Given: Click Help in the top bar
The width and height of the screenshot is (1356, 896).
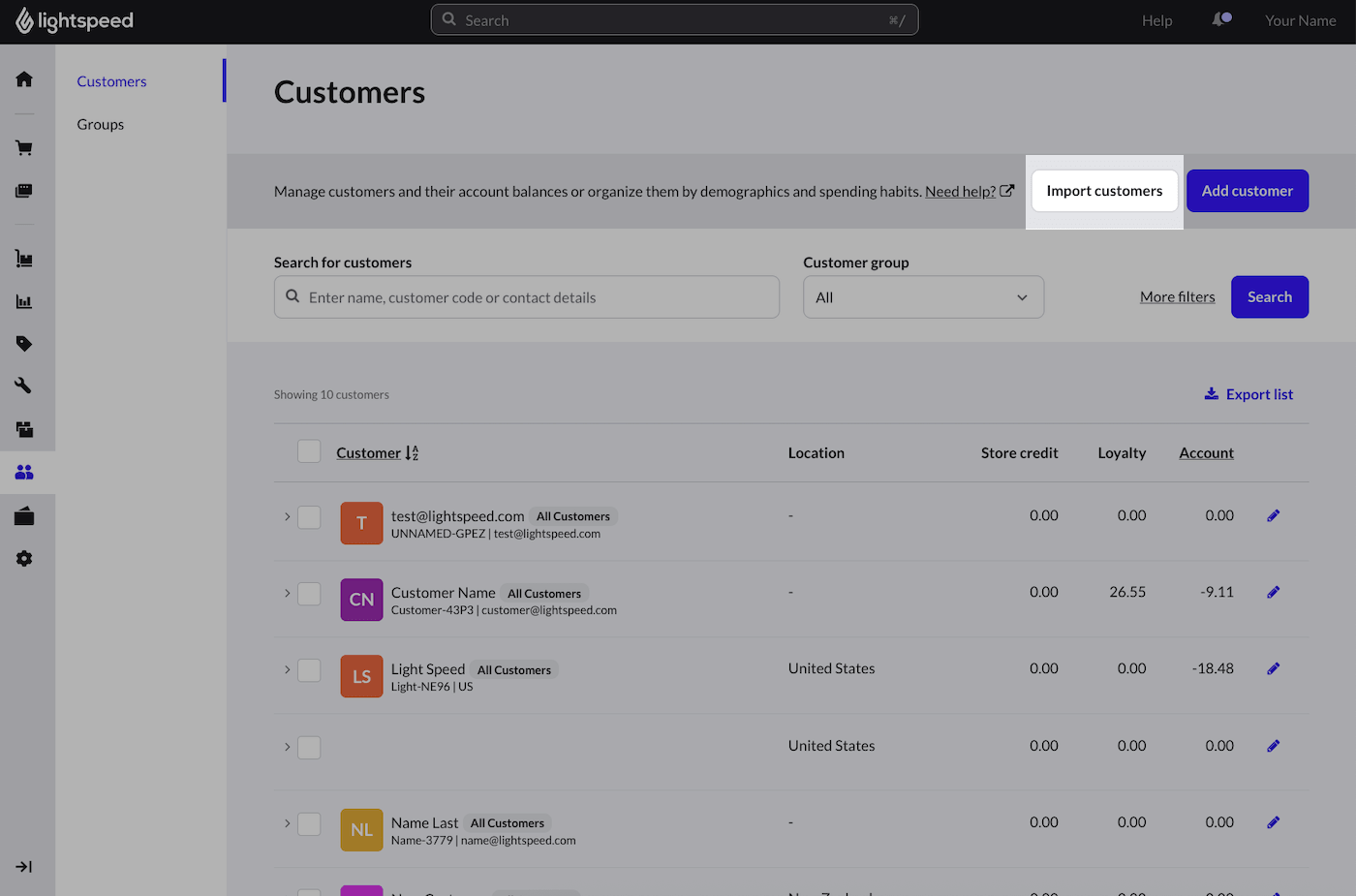Looking at the screenshot, I should click(x=1156, y=20).
